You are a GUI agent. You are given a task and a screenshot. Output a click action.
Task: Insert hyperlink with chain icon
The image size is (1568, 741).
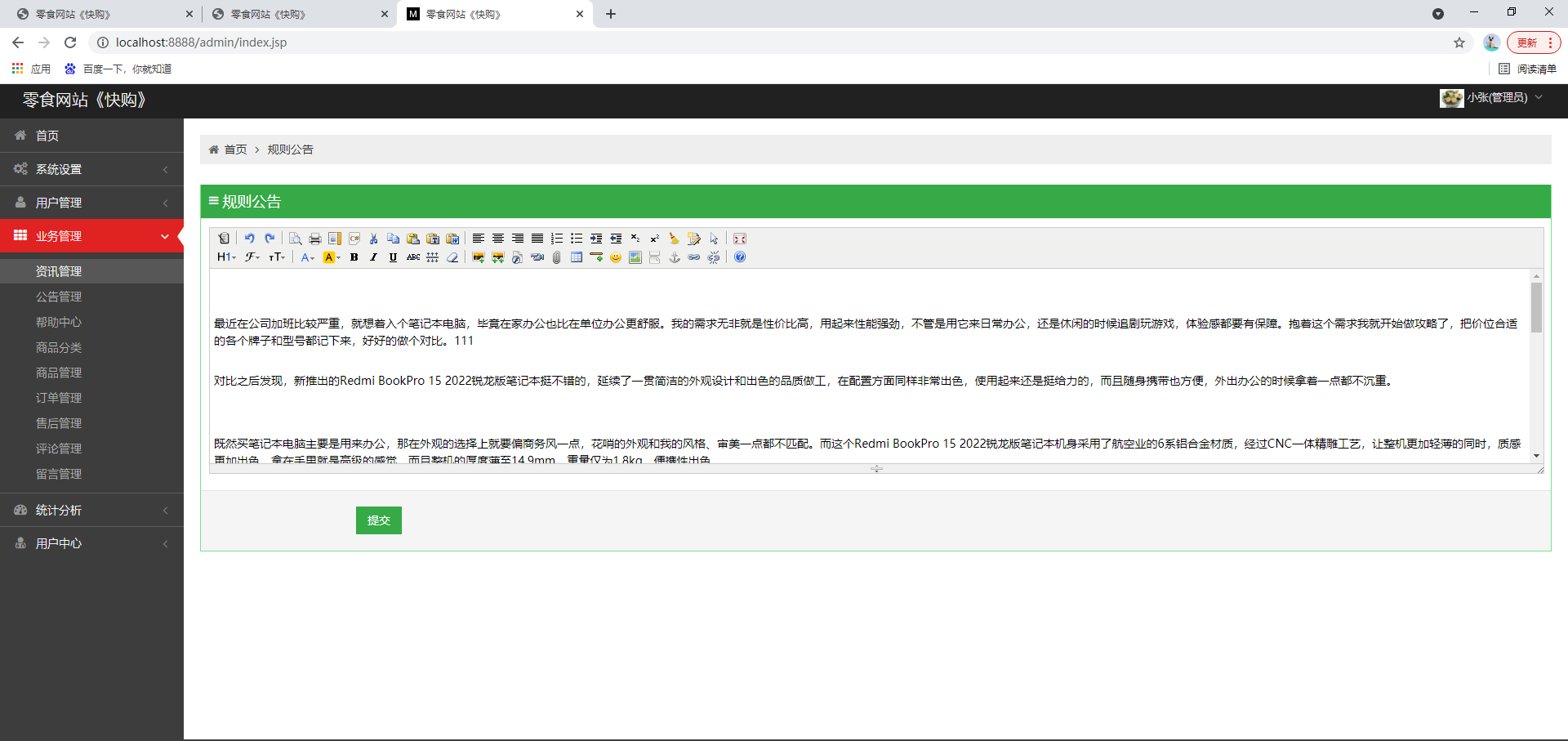click(x=694, y=257)
